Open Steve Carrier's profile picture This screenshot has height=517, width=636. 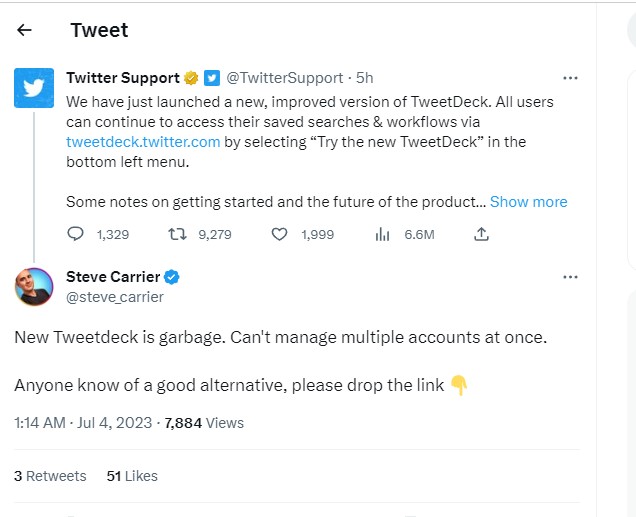[34, 287]
